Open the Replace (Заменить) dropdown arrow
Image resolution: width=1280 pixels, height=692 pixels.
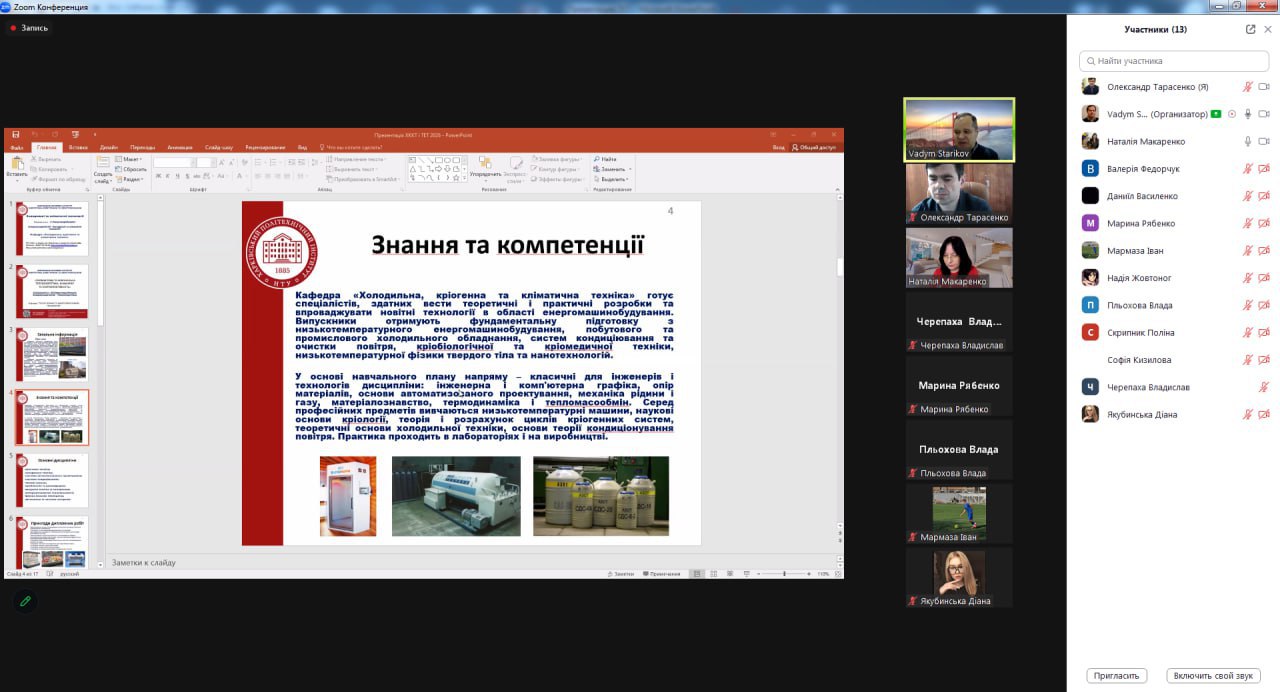pyautogui.click(x=630, y=169)
